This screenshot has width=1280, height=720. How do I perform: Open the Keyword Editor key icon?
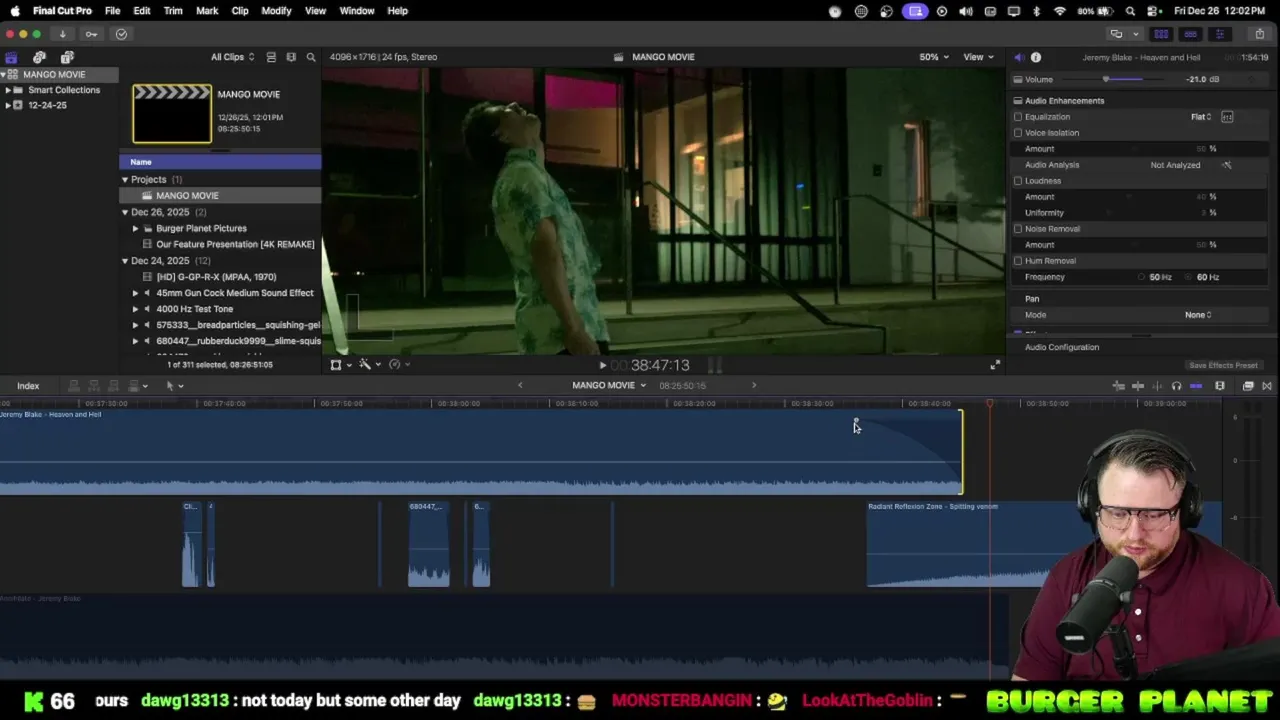click(x=91, y=34)
